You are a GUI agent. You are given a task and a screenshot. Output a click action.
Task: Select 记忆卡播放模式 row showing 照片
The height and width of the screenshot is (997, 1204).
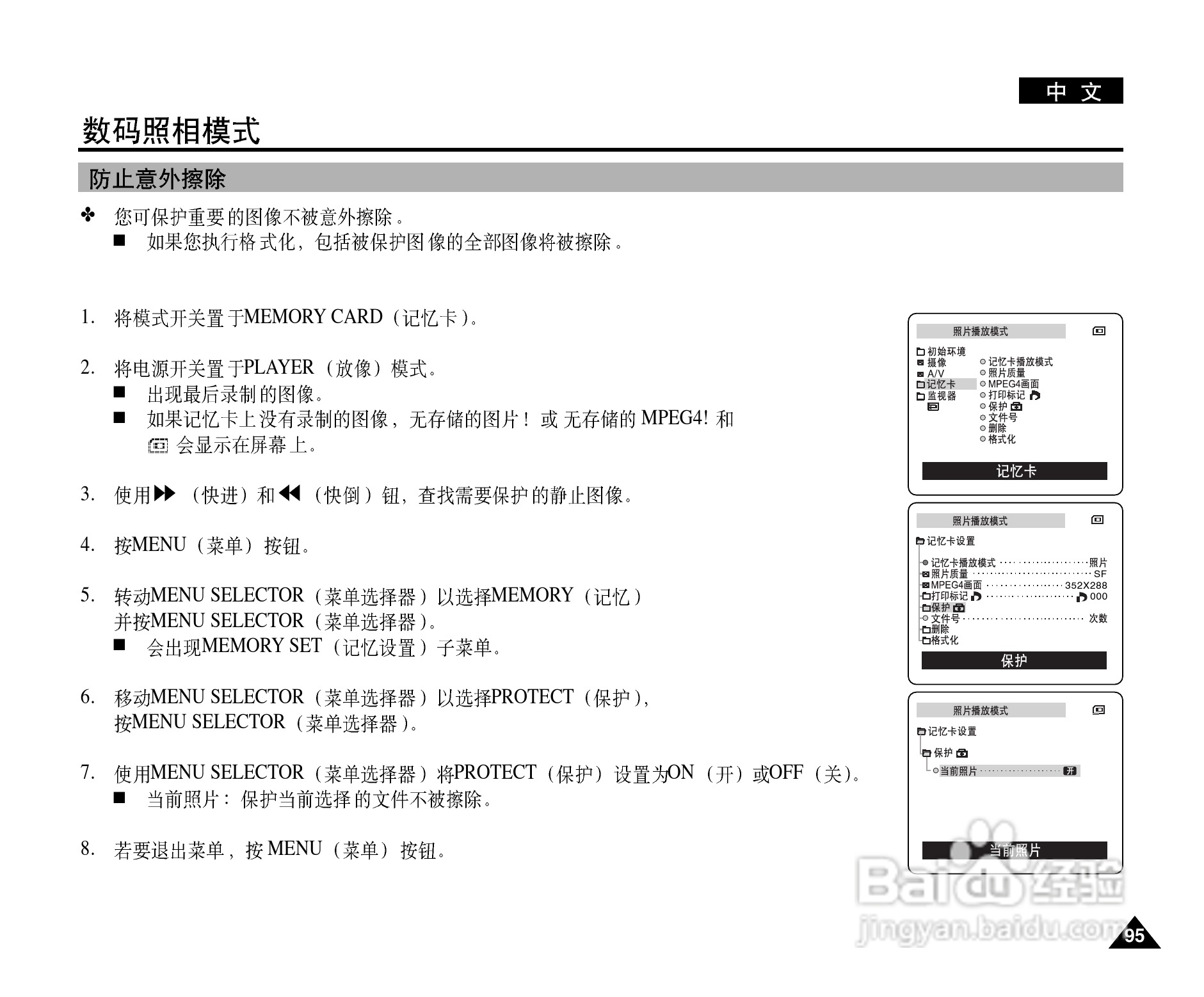pos(1014,562)
